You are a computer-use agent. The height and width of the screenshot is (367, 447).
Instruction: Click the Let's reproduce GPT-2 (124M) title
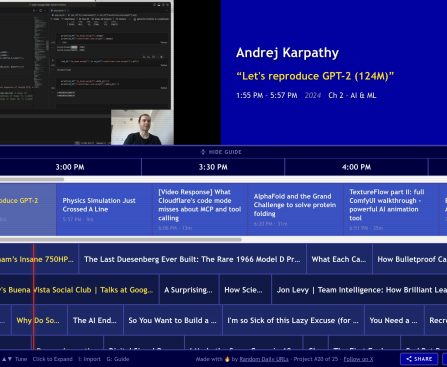point(315,76)
